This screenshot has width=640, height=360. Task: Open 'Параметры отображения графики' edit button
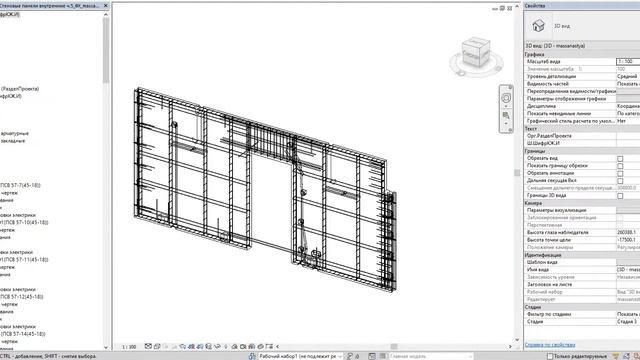[x=628, y=99]
